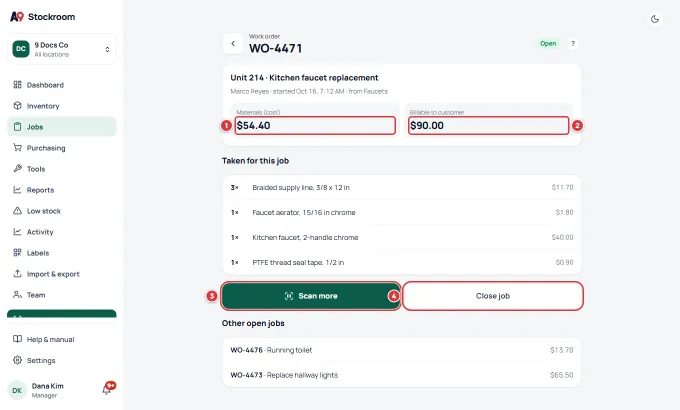The width and height of the screenshot is (680, 410).
Task: Go to the Inventory page
Action: point(62,106)
